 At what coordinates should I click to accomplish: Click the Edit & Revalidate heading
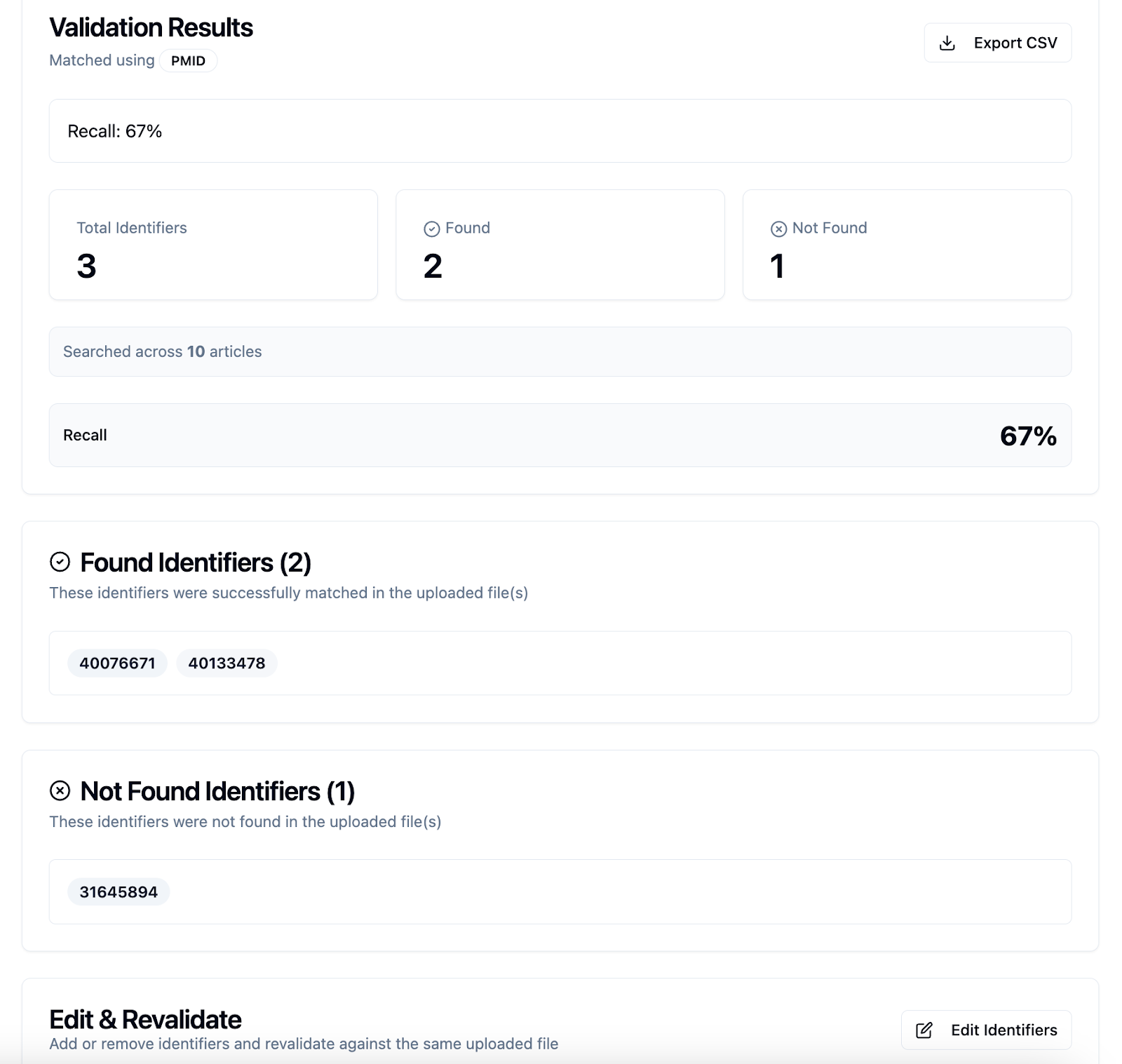[x=145, y=1019]
